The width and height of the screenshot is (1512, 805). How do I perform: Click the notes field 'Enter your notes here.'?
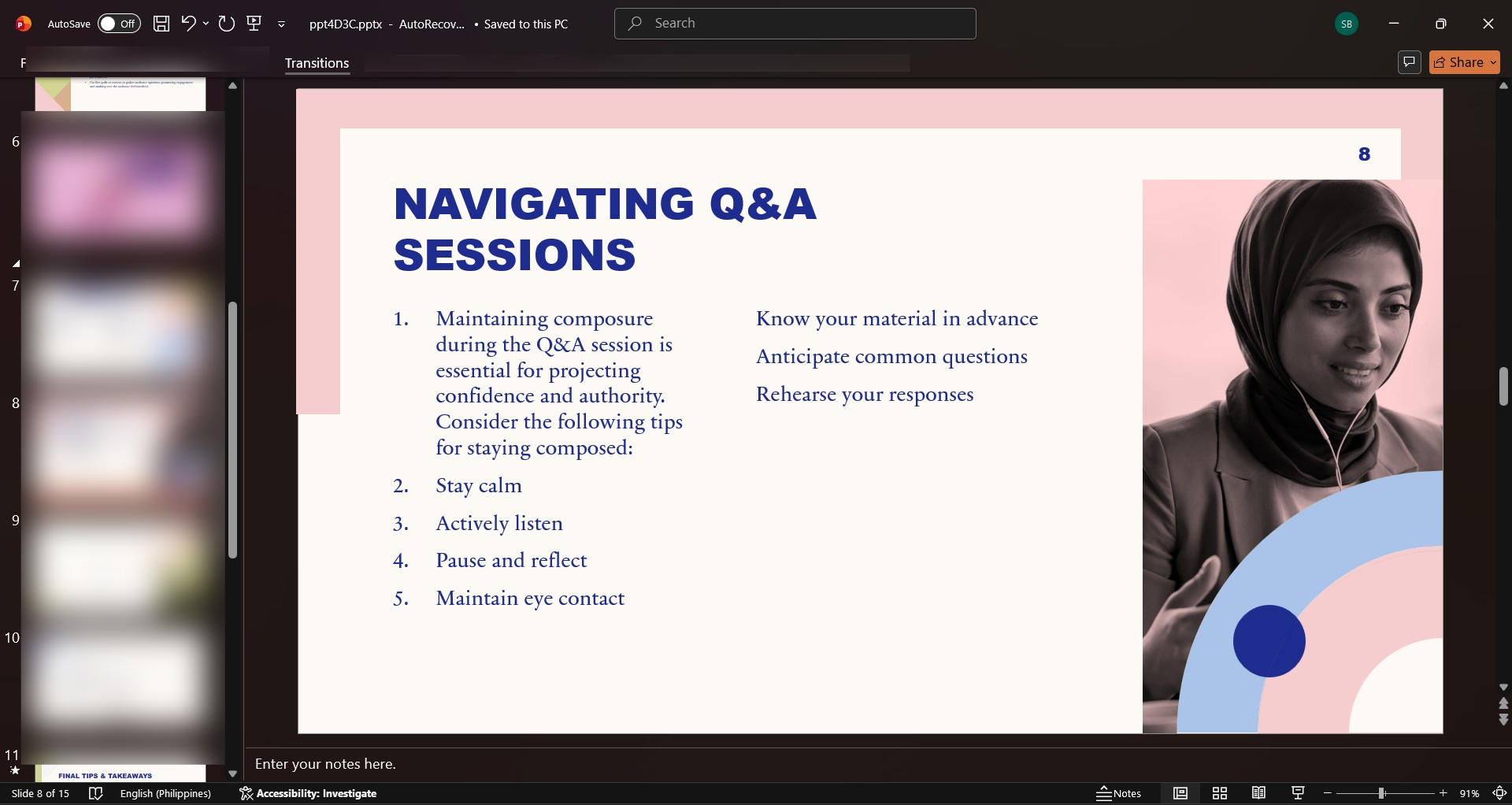325,764
